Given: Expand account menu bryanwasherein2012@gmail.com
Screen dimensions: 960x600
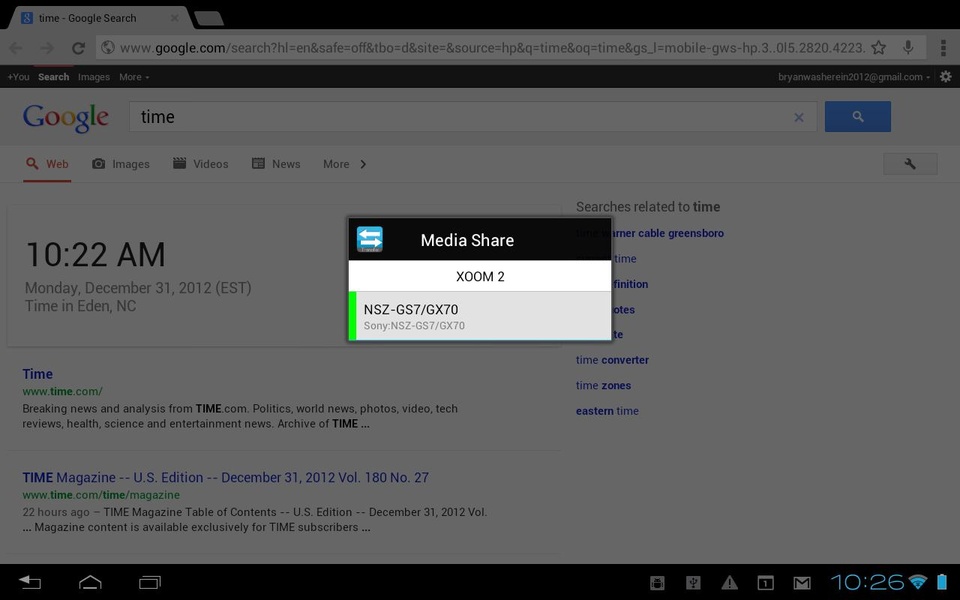Looking at the screenshot, I should tap(854, 77).
